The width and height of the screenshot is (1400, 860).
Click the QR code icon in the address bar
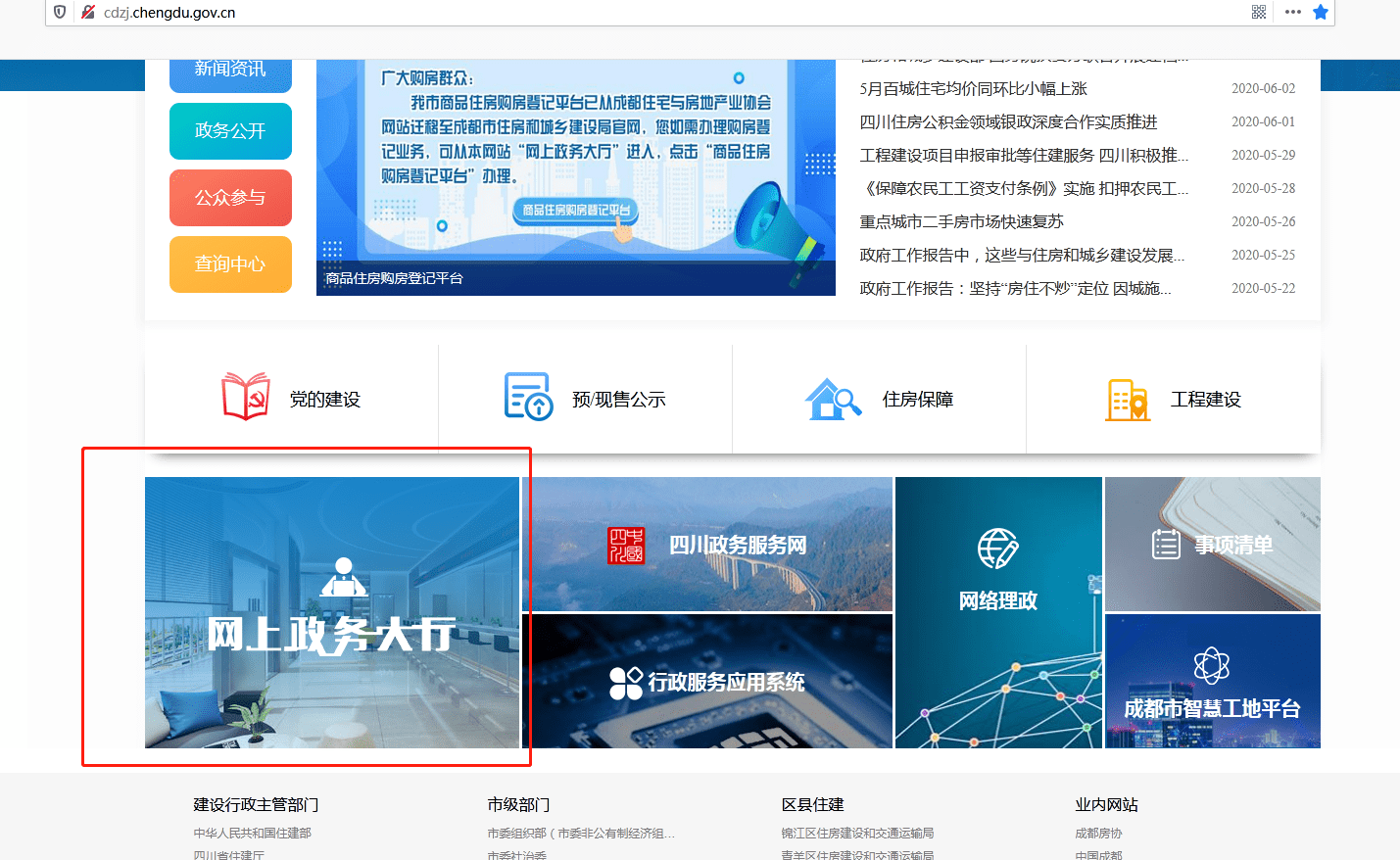[1258, 13]
